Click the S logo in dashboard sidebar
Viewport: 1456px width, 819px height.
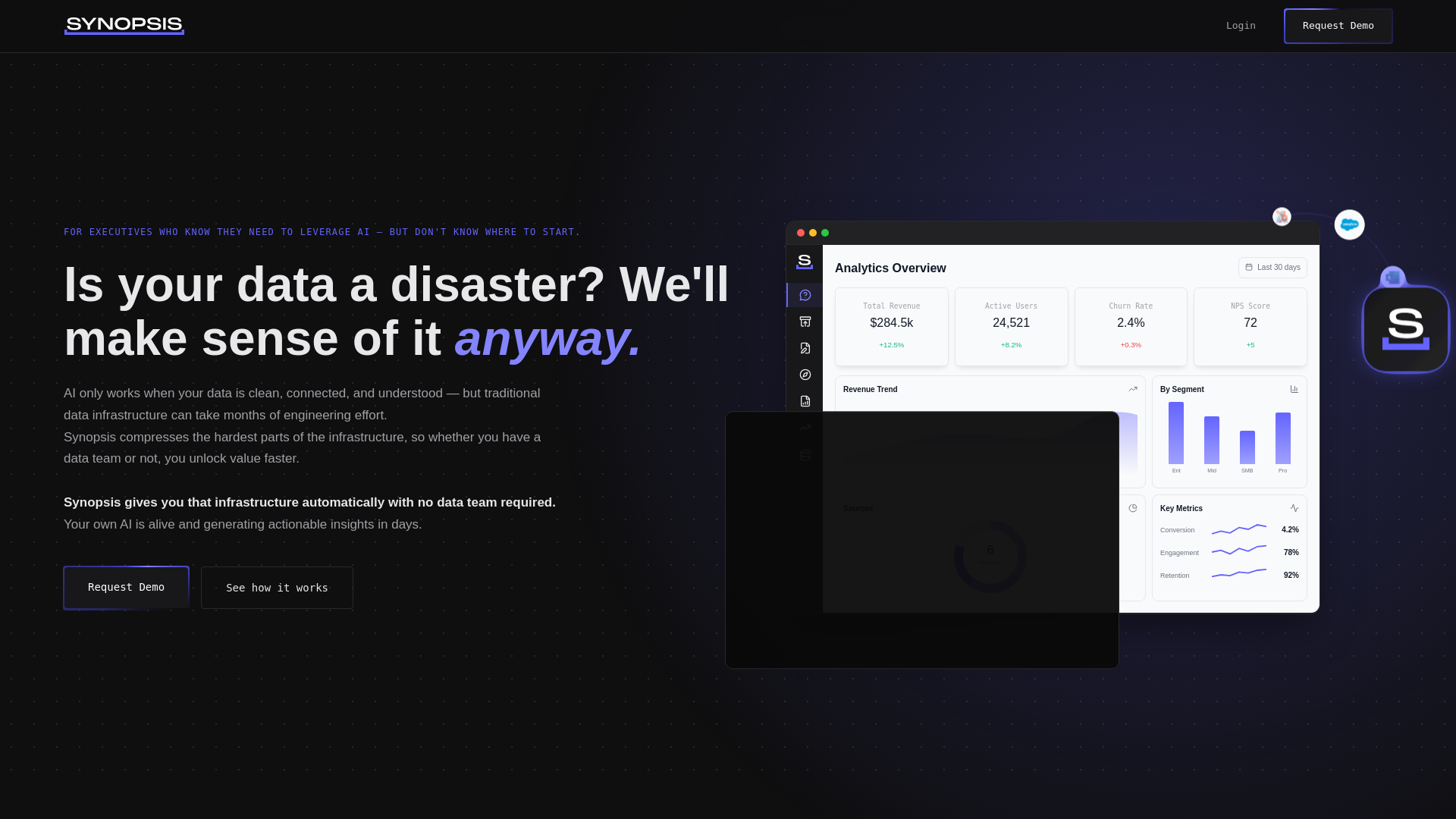pos(805,262)
